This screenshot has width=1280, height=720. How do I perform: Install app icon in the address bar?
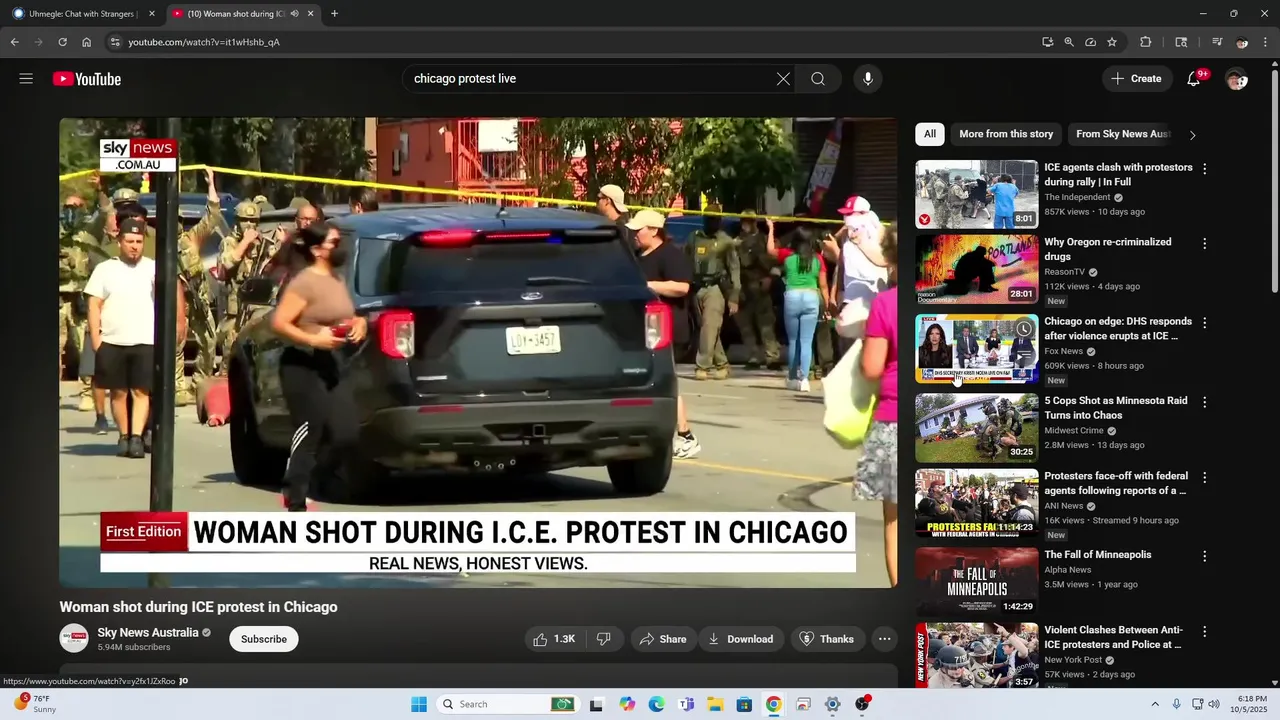1048,42
